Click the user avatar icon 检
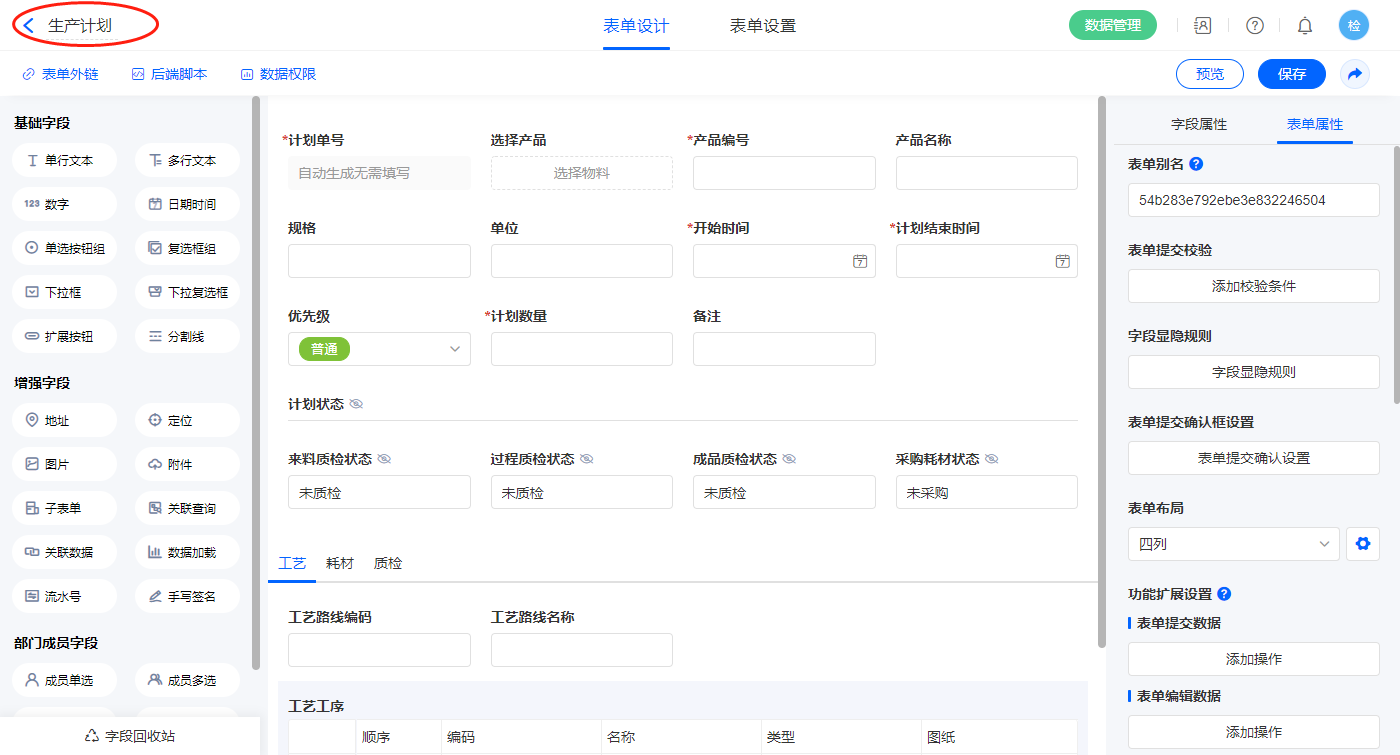 1353,26
